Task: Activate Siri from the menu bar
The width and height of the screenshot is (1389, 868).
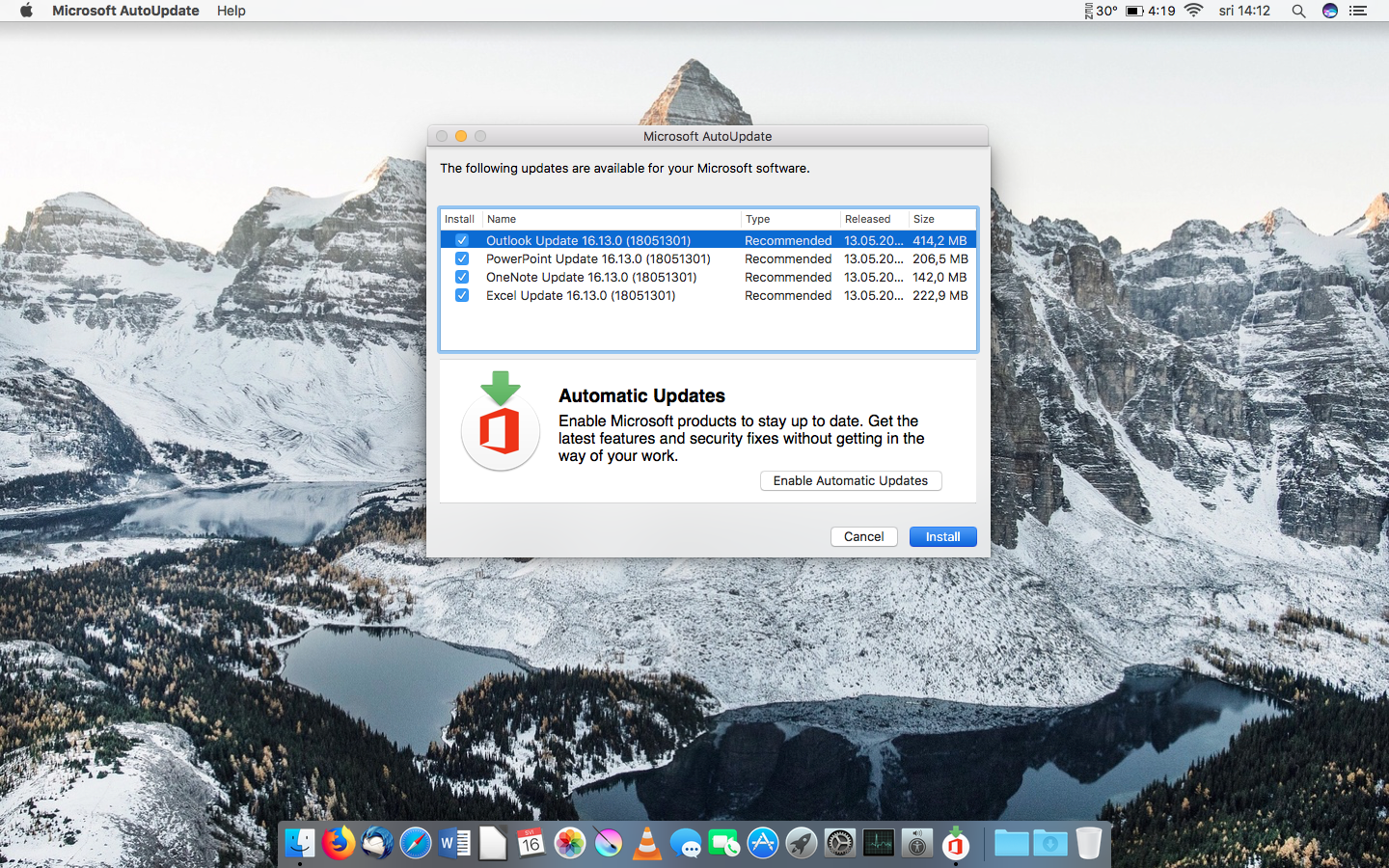Action: click(1330, 11)
